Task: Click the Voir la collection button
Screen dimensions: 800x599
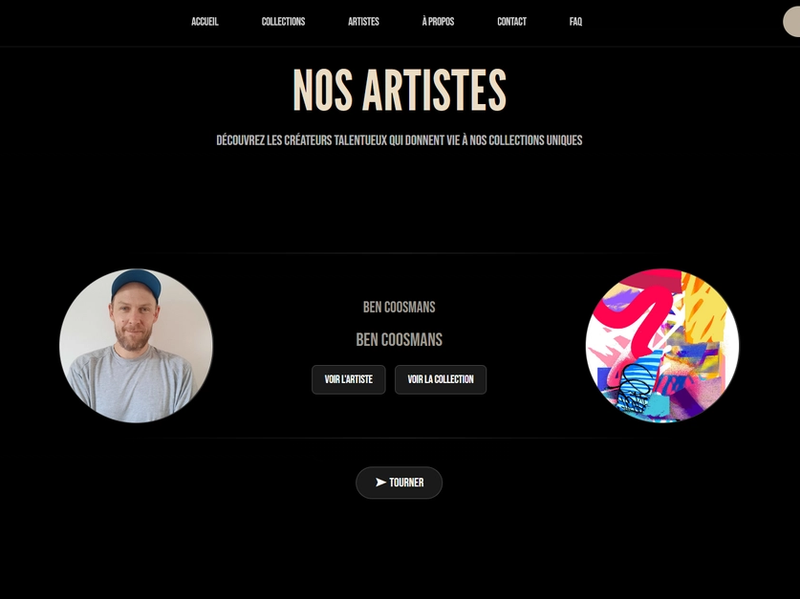Action: pos(440,380)
